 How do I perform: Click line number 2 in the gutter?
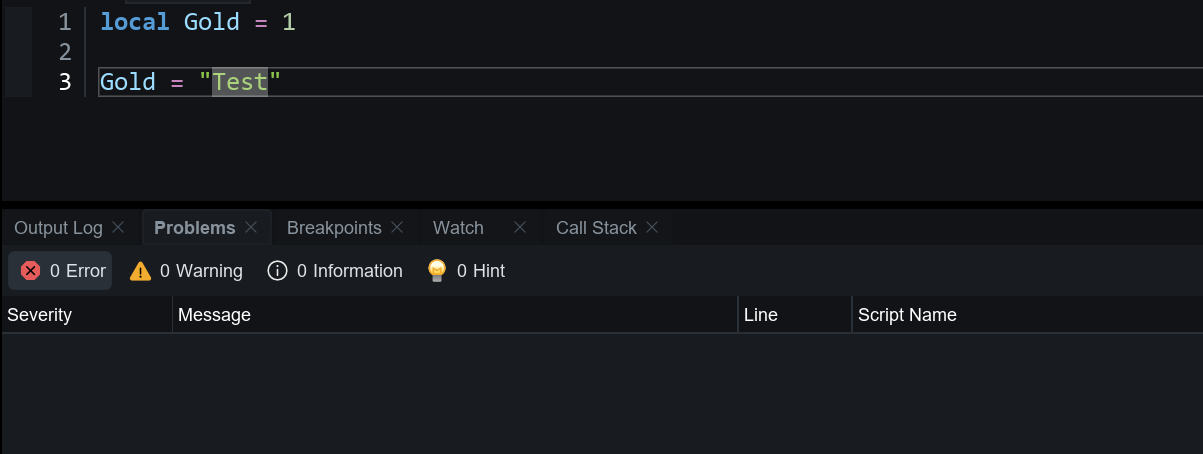(65, 52)
